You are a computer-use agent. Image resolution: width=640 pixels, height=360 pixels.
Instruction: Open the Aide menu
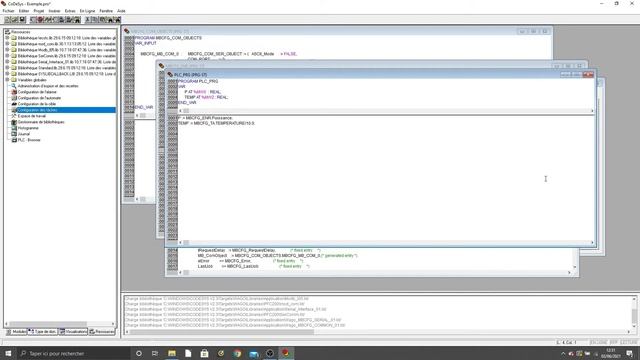[x=121, y=11]
